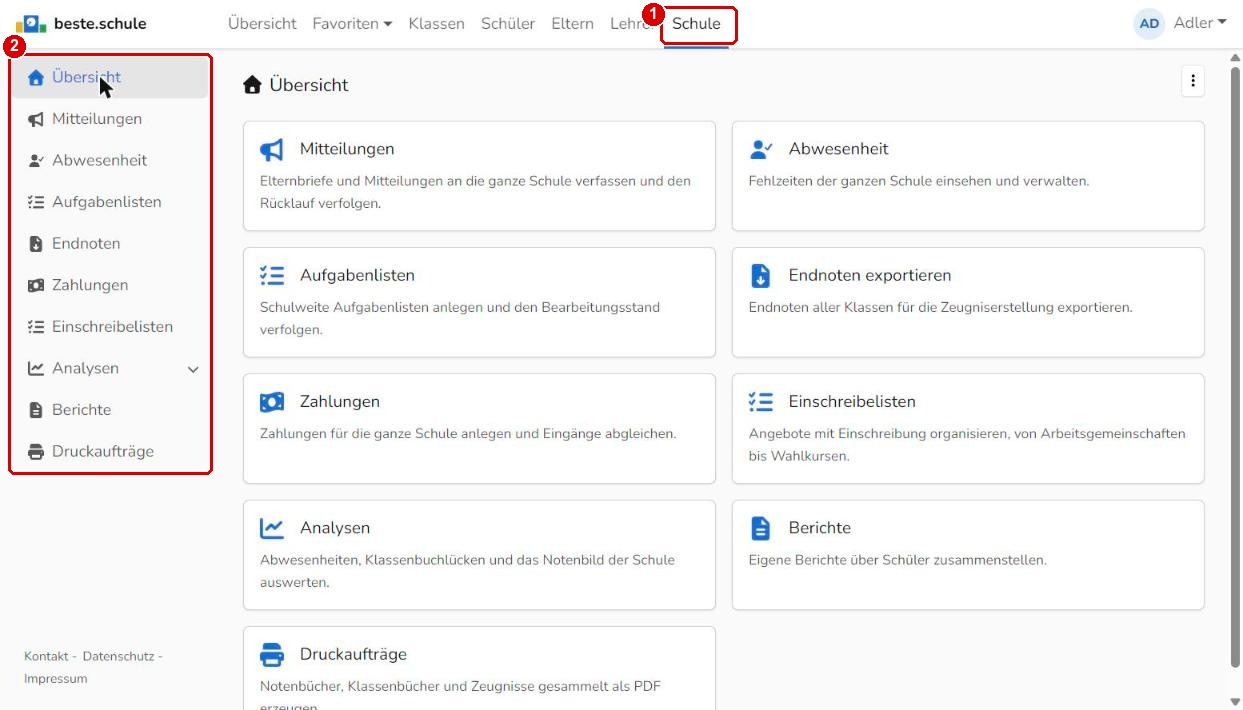Open the Endnoten exportieren card title
This screenshot has height=710, width=1243.
(x=870, y=275)
